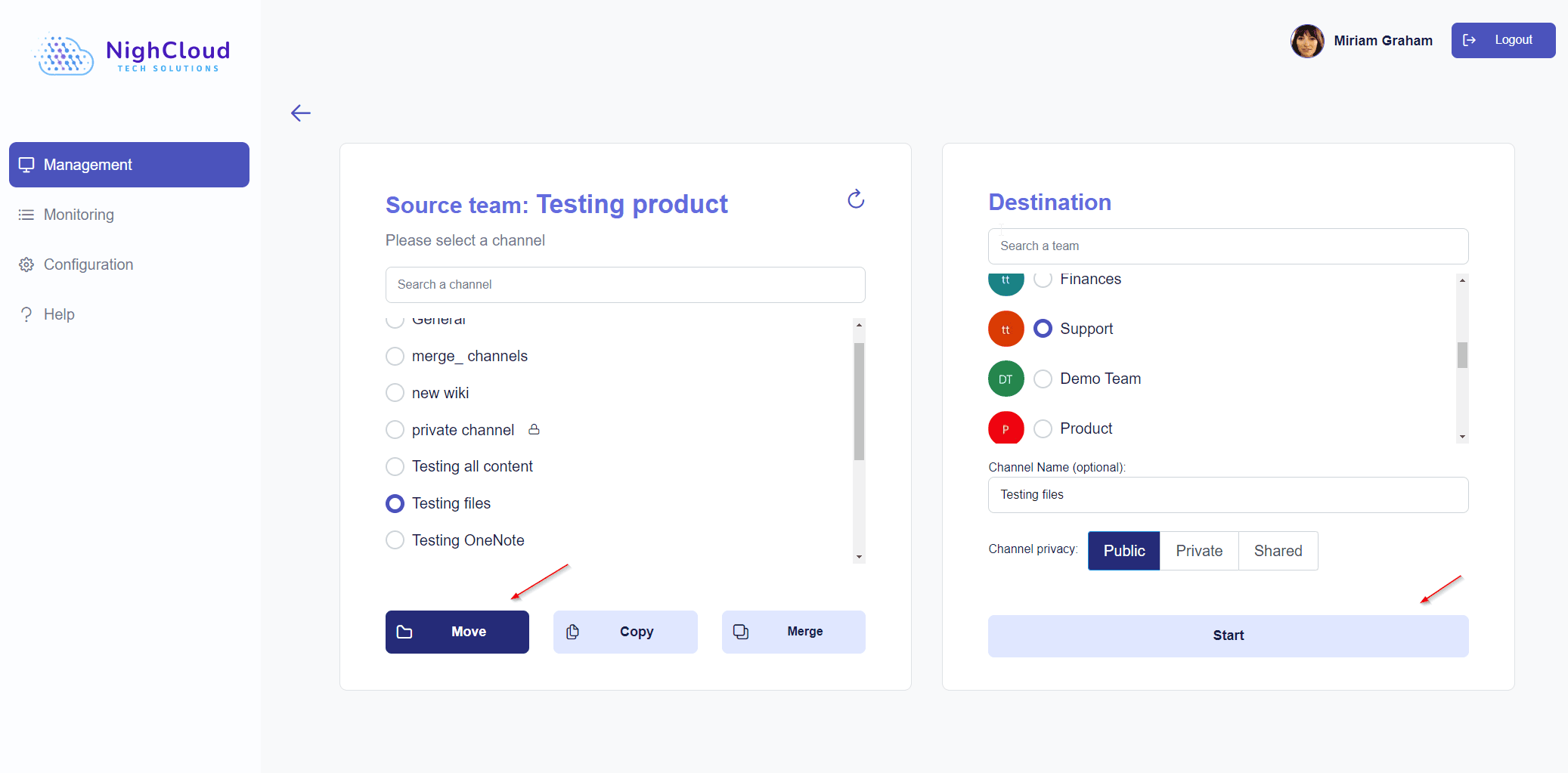Screen dimensions: 1568x773
Task: Click the lock icon next to private channel
Action: (534, 429)
